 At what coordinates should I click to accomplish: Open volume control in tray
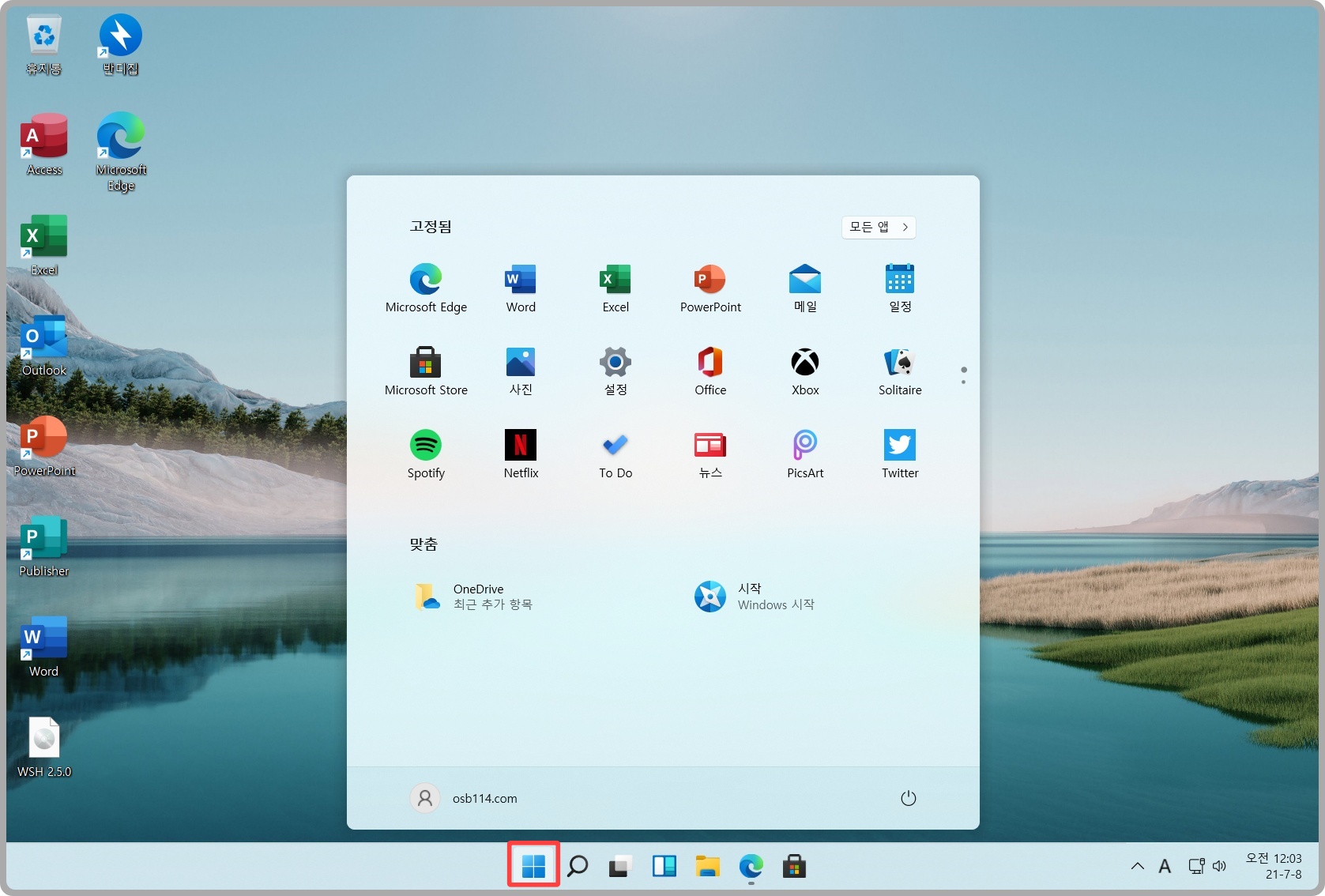click(x=1220, y=866)
